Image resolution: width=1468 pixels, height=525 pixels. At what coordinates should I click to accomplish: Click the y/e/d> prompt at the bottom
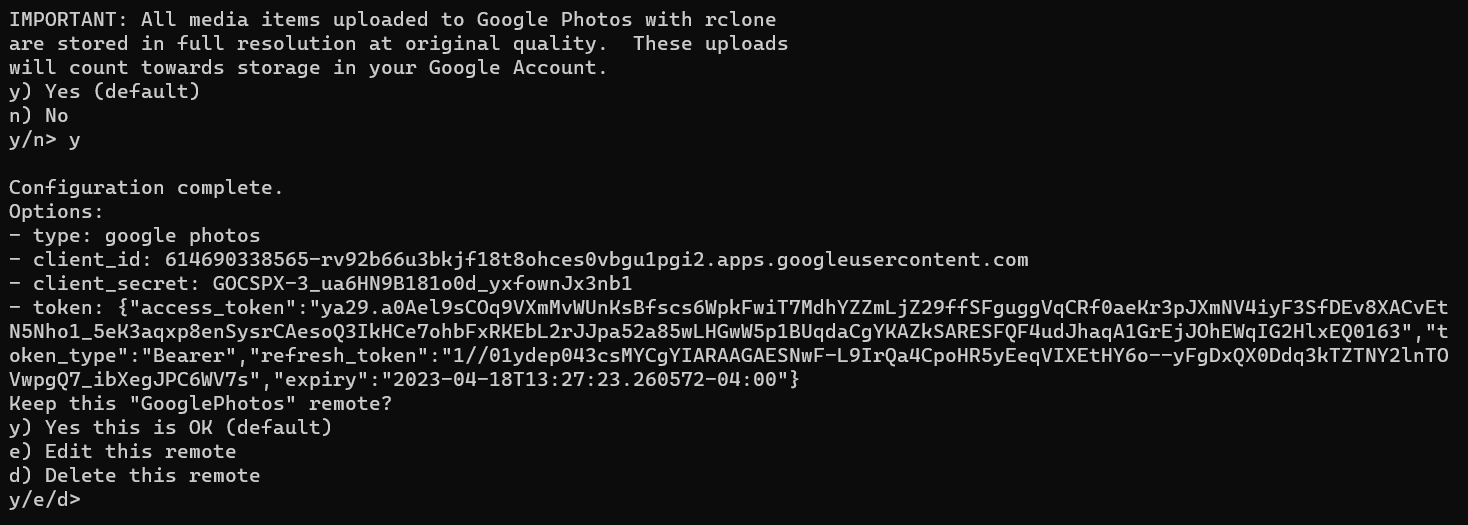(45, 500)
